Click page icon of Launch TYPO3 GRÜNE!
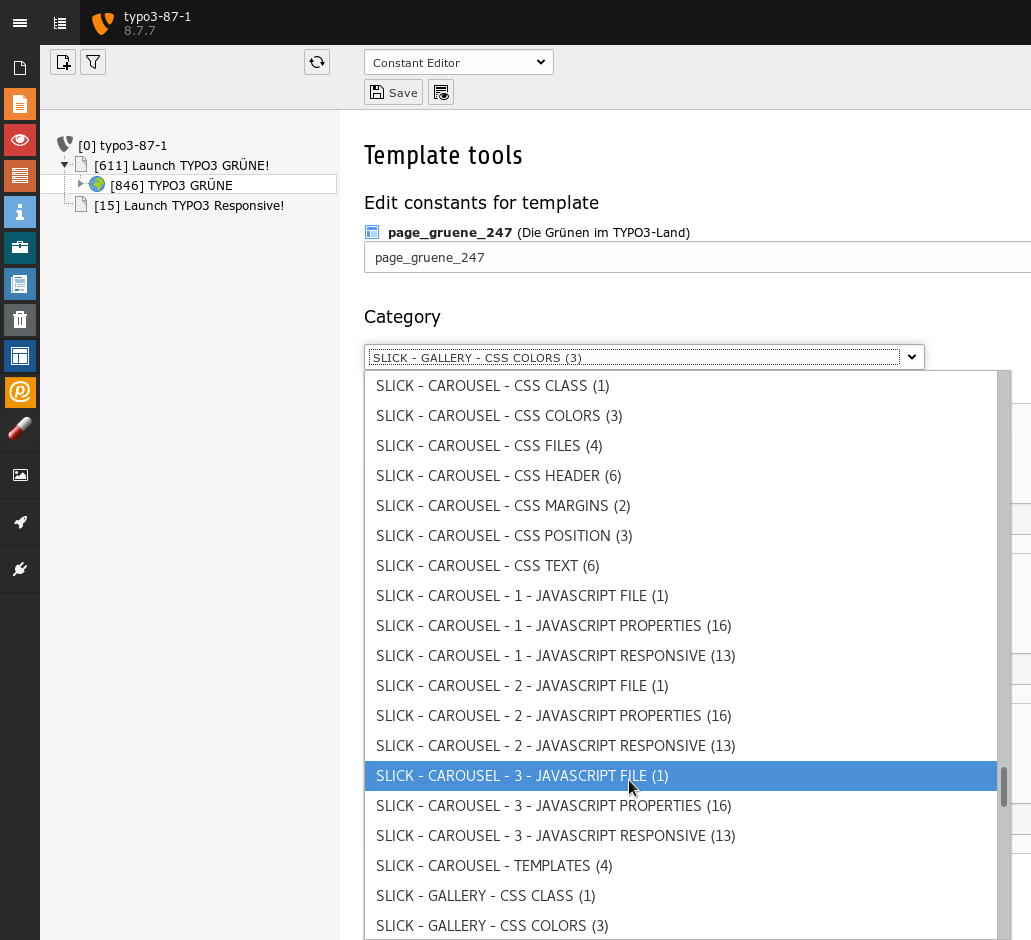Image resolution: width=1031 pixels, height=940 pixels. 81,164
